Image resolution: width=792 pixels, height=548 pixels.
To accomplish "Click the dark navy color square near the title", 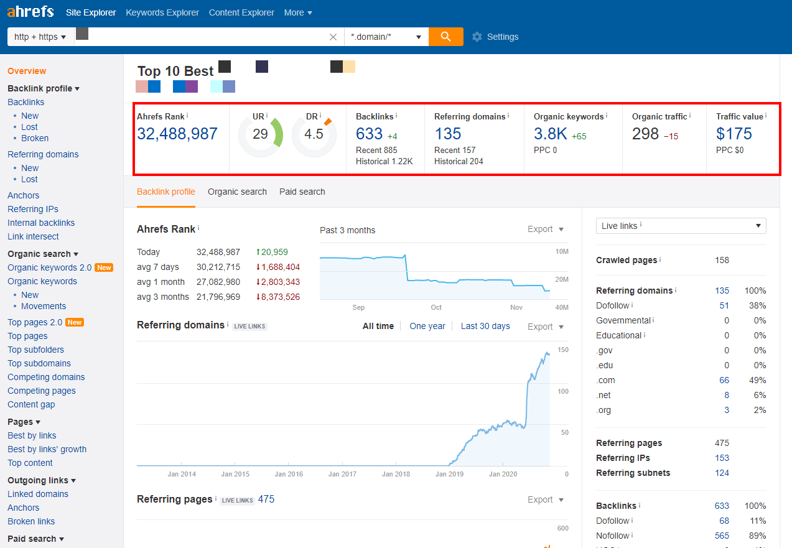I will point(262,67).
